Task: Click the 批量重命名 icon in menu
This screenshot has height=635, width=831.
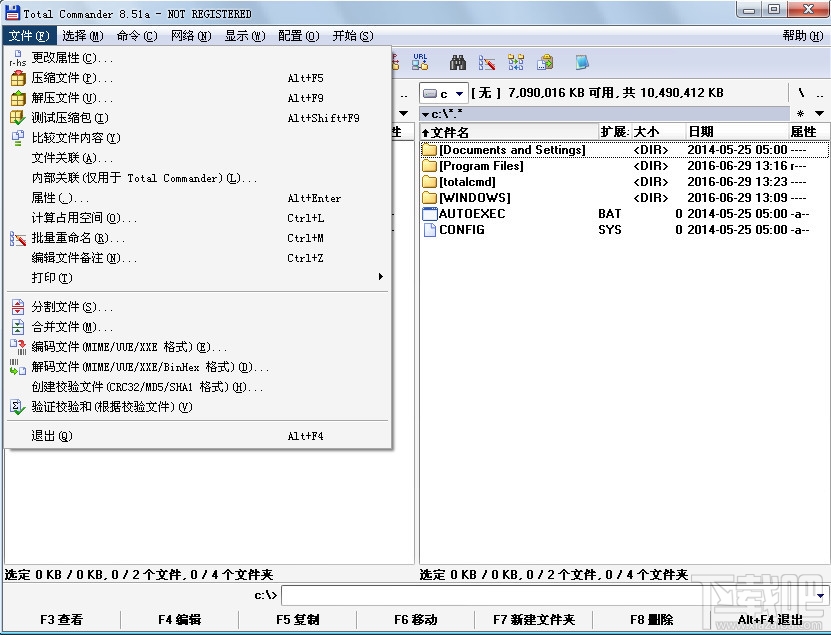Action: coord(17,239)
